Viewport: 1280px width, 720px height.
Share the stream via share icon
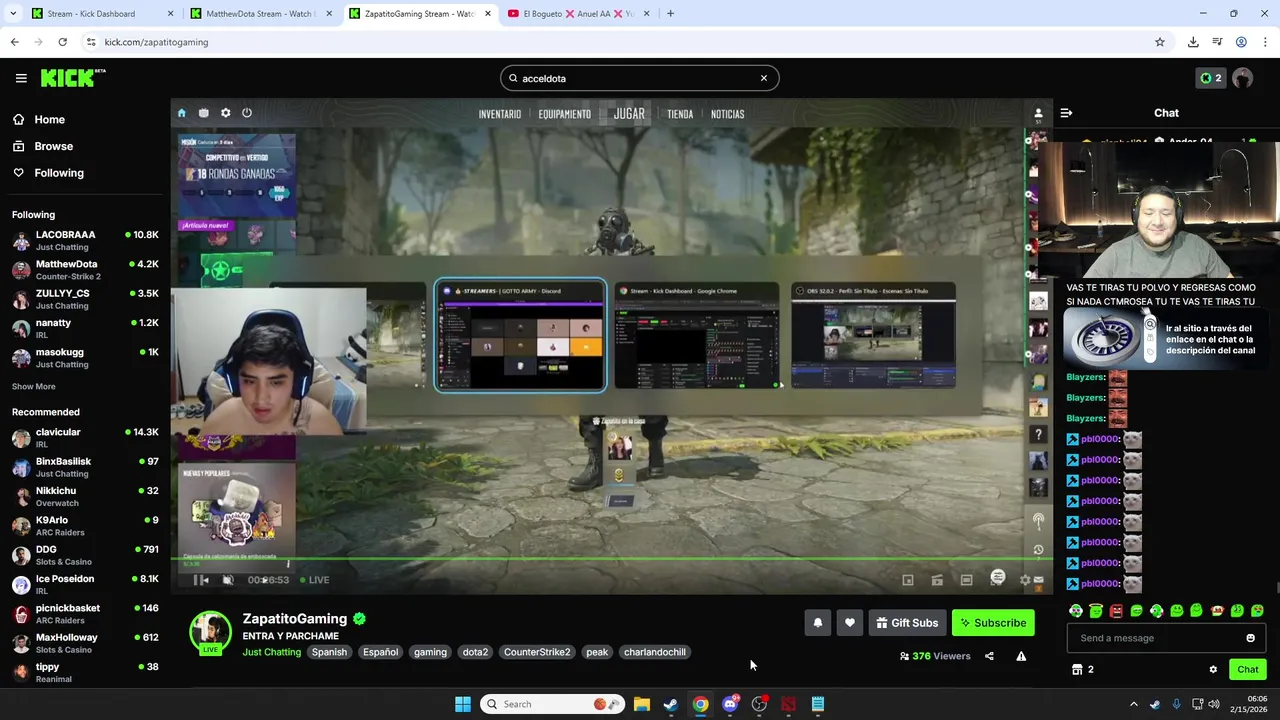pyautogui.click(x=989, y=656)
